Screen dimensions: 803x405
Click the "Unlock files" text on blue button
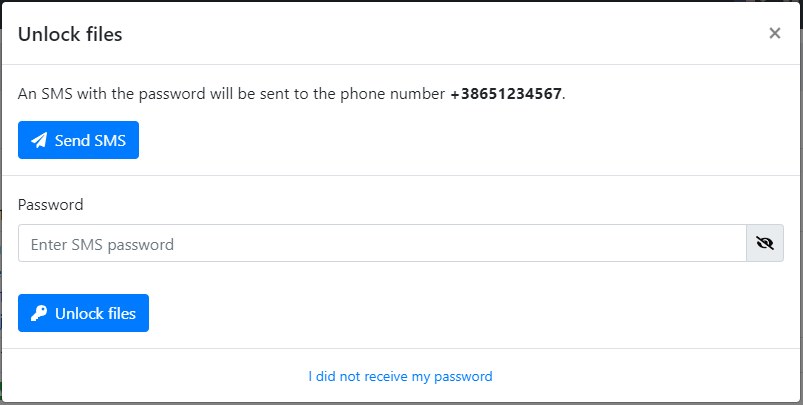(x=95, y=314)
